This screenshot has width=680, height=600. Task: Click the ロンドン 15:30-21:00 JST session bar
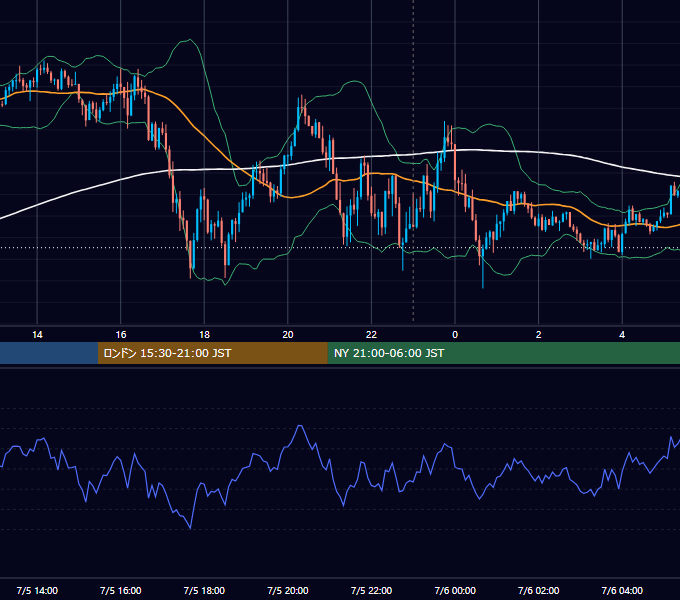click(212, 353)
